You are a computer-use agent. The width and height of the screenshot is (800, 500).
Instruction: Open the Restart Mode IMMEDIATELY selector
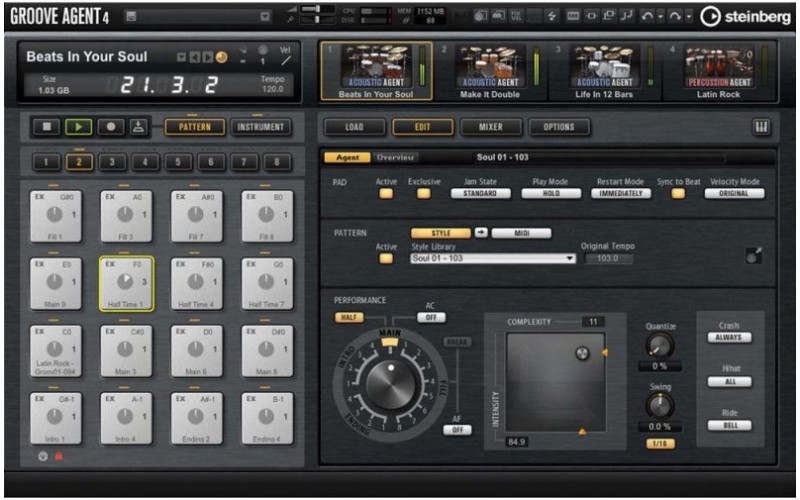coord(621,193)
